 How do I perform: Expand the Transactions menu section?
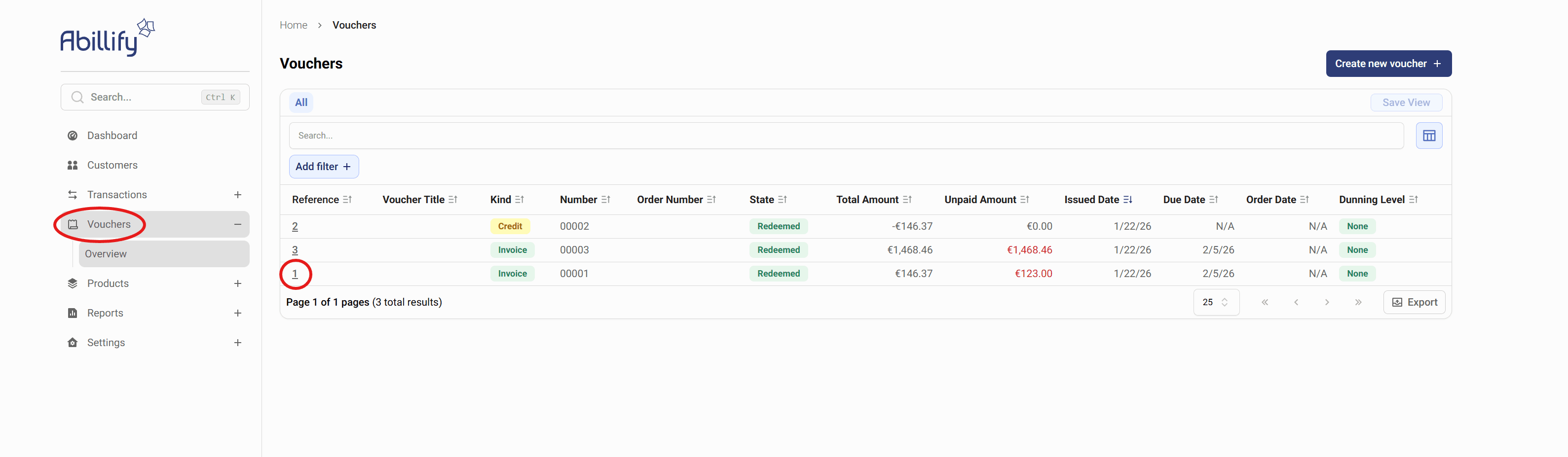coord(237,195)
